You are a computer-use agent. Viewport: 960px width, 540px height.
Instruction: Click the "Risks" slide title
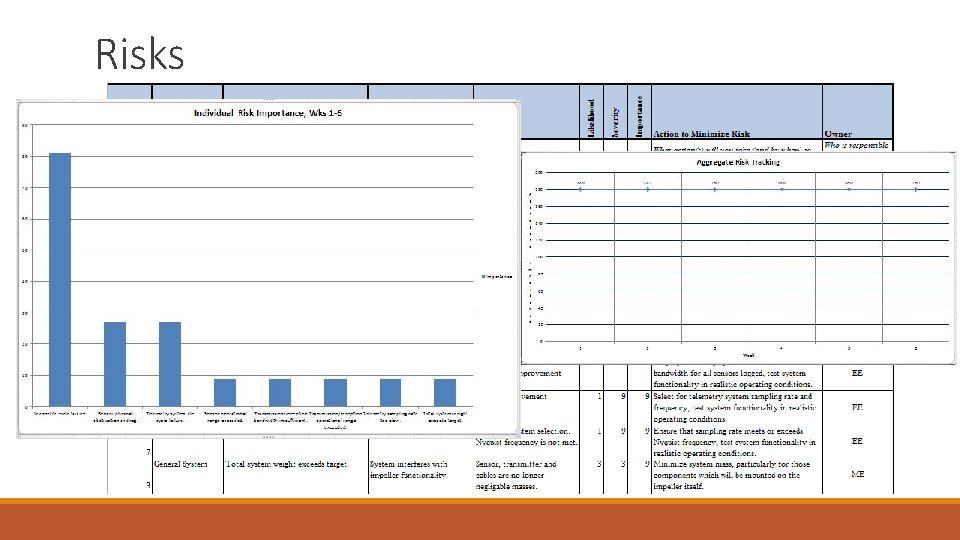[x=140, y=54]
